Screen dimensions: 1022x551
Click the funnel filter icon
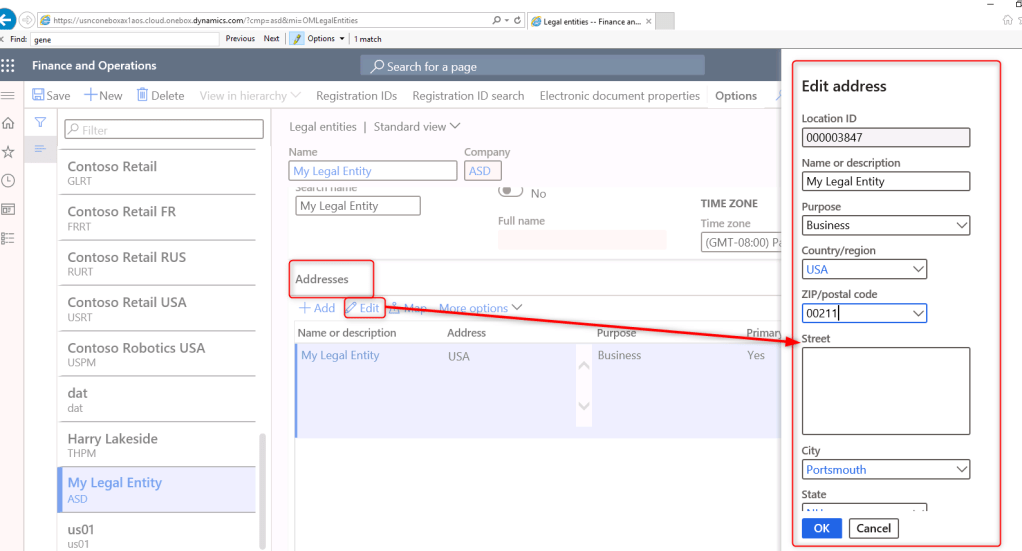pyautogui.click(x=41, y=122)
